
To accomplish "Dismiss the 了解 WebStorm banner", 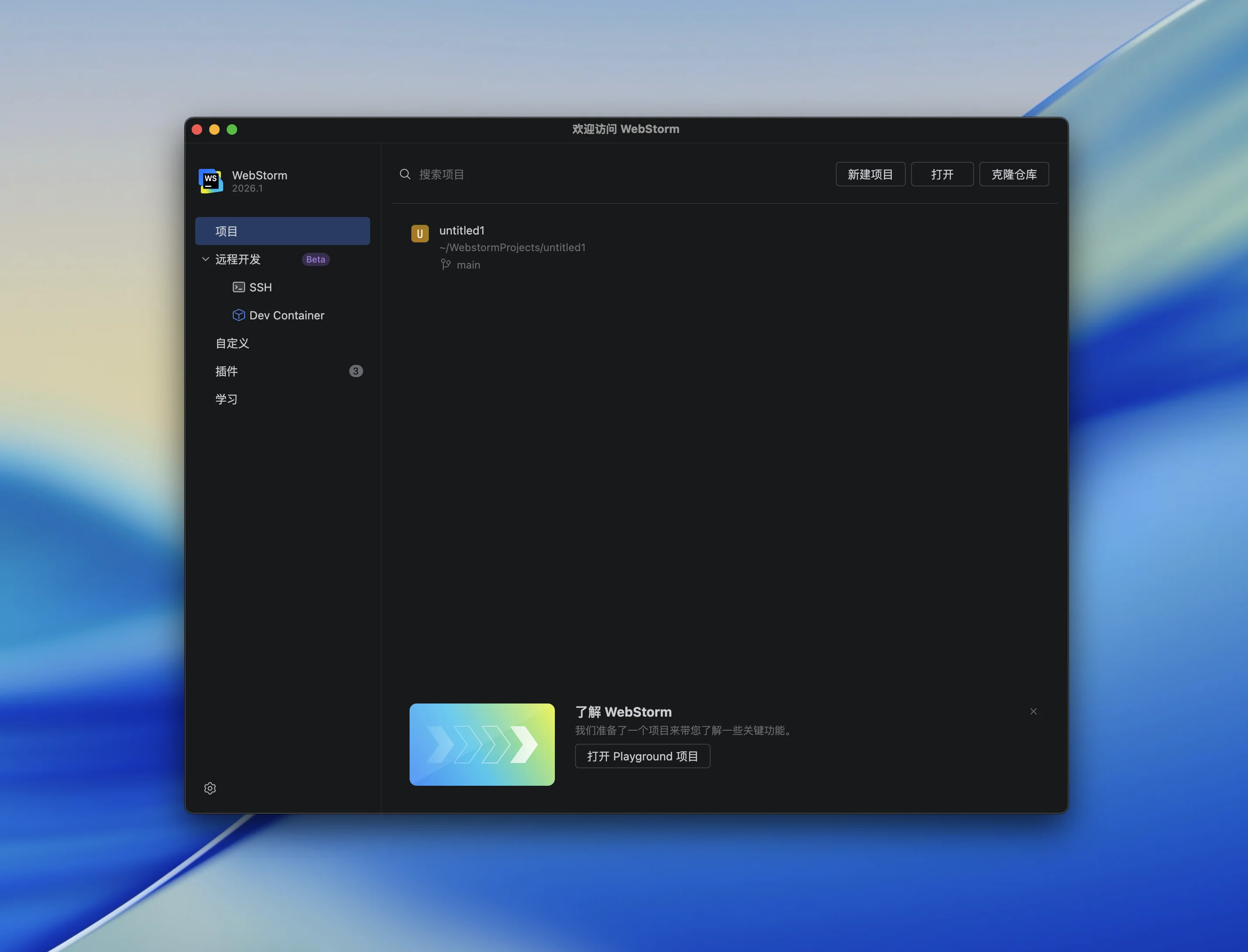I will [x=1033, y=711].
